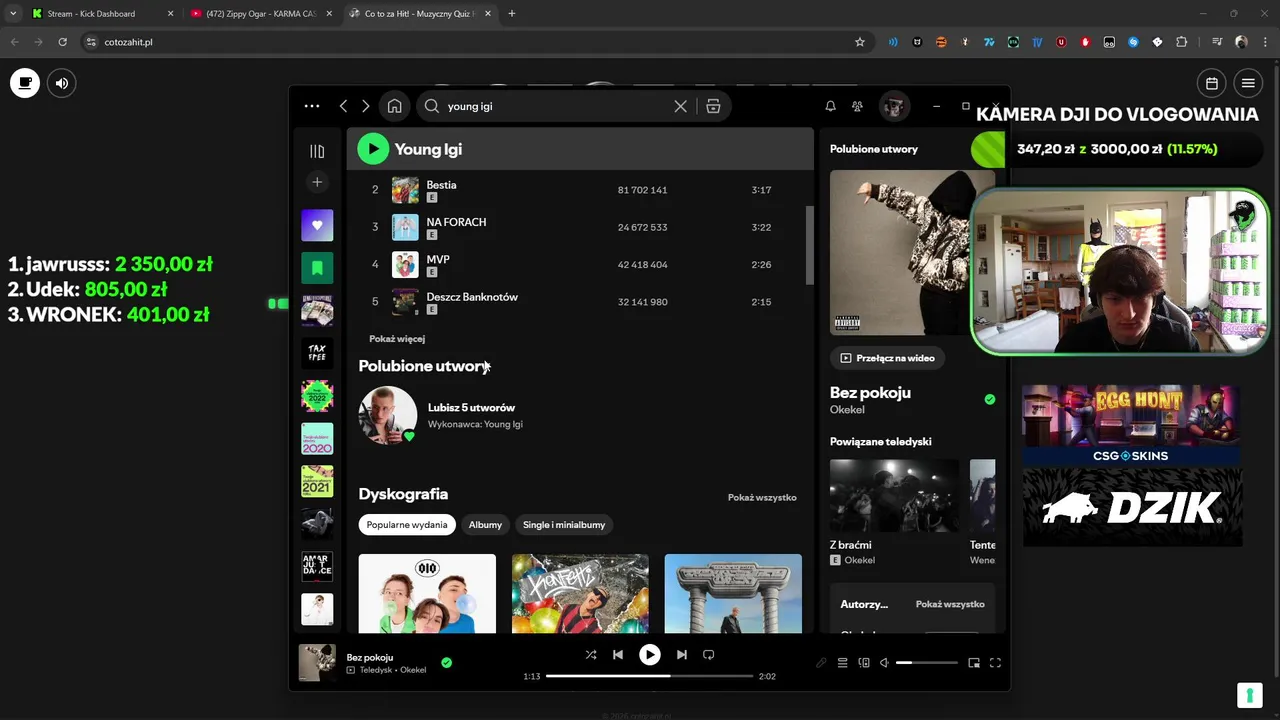Play the track NA FORACH
This screenshot has height=720, width=1280.
coord(580,227)
